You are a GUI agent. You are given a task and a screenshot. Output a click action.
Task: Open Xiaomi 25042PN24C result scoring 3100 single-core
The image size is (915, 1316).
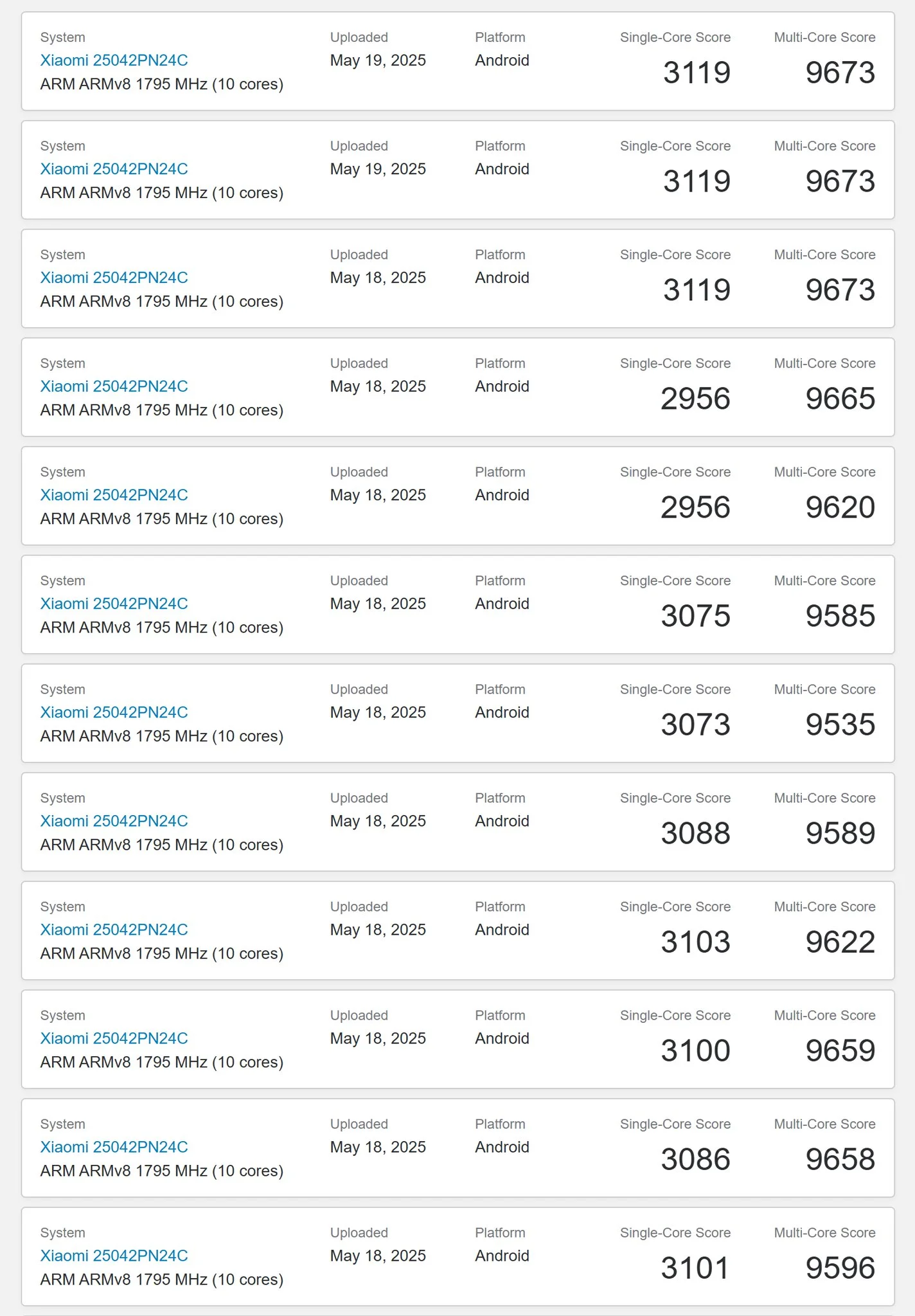point(114,1038)
